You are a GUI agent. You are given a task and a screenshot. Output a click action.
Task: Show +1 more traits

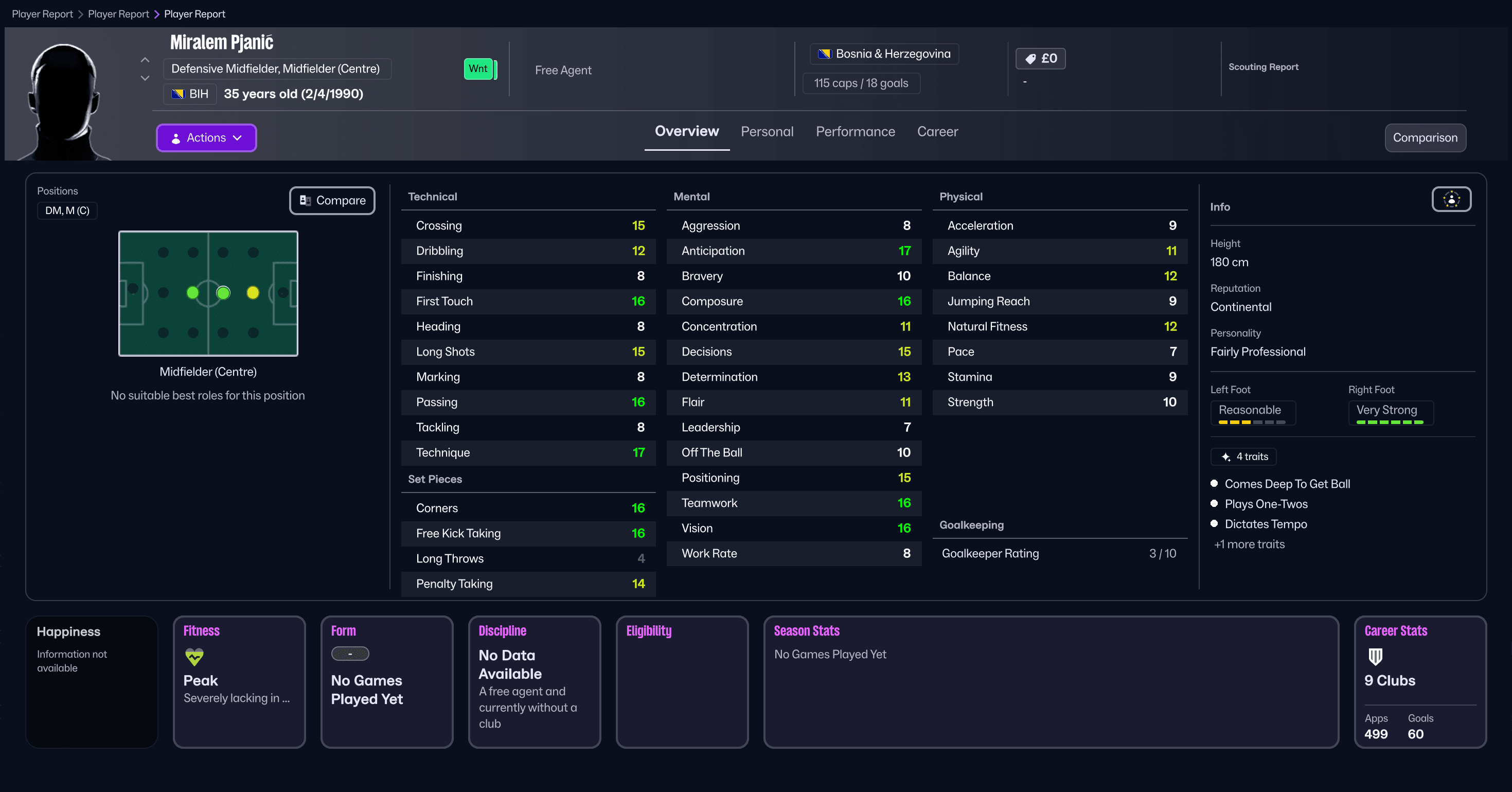point(1249,544)
